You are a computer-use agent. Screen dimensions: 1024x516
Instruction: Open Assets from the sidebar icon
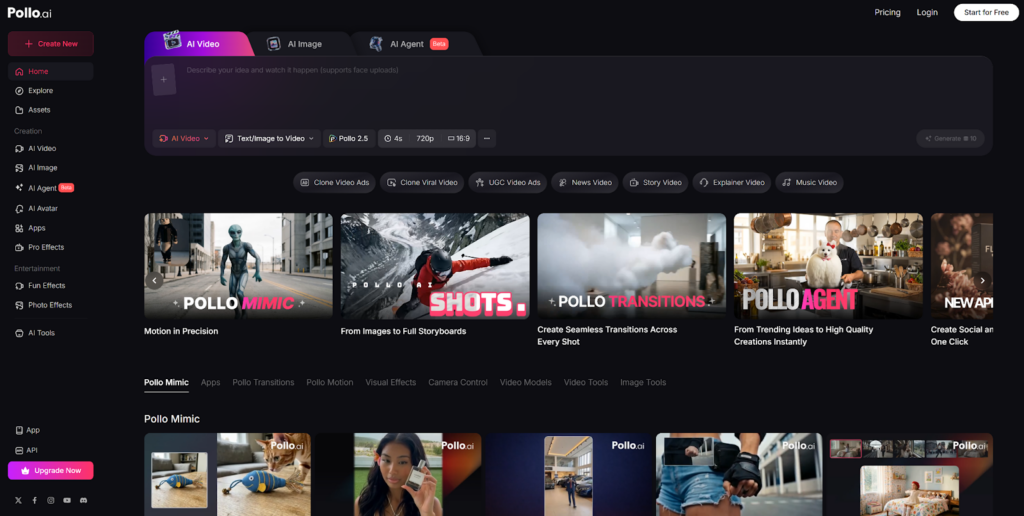tap(19, 110)
